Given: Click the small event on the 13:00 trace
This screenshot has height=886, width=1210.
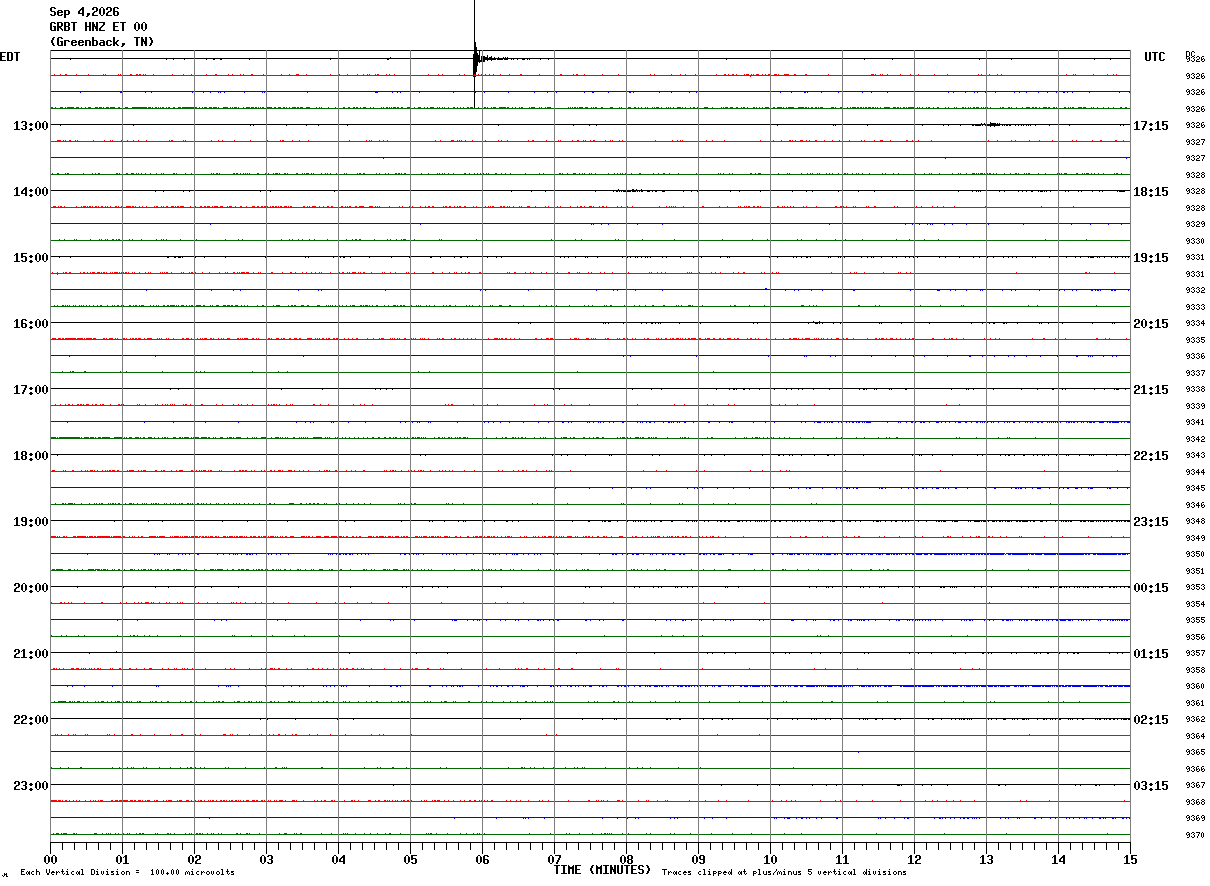Looking at the screenshot, I should tap(988, 124).
